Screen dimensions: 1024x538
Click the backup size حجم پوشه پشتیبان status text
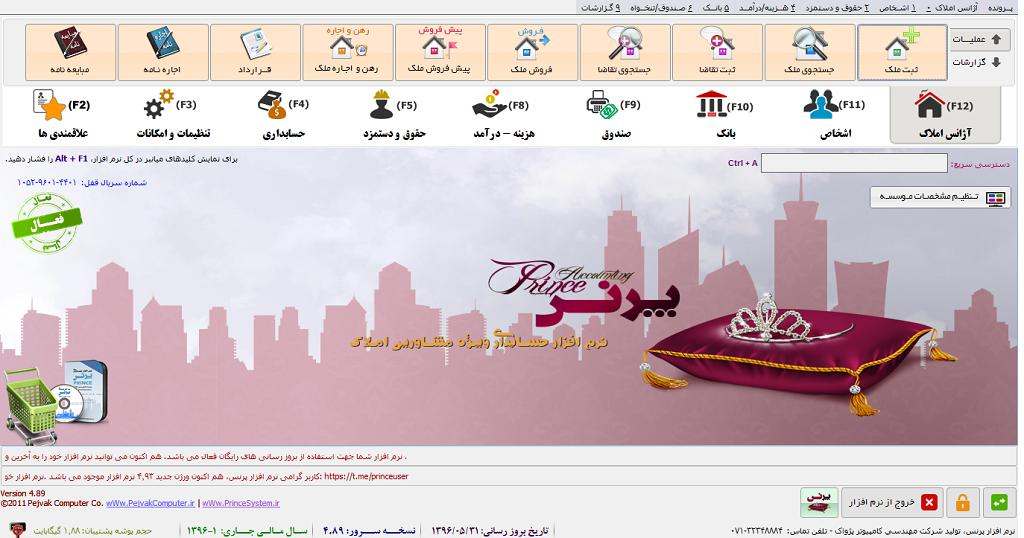tap(93, 531)
